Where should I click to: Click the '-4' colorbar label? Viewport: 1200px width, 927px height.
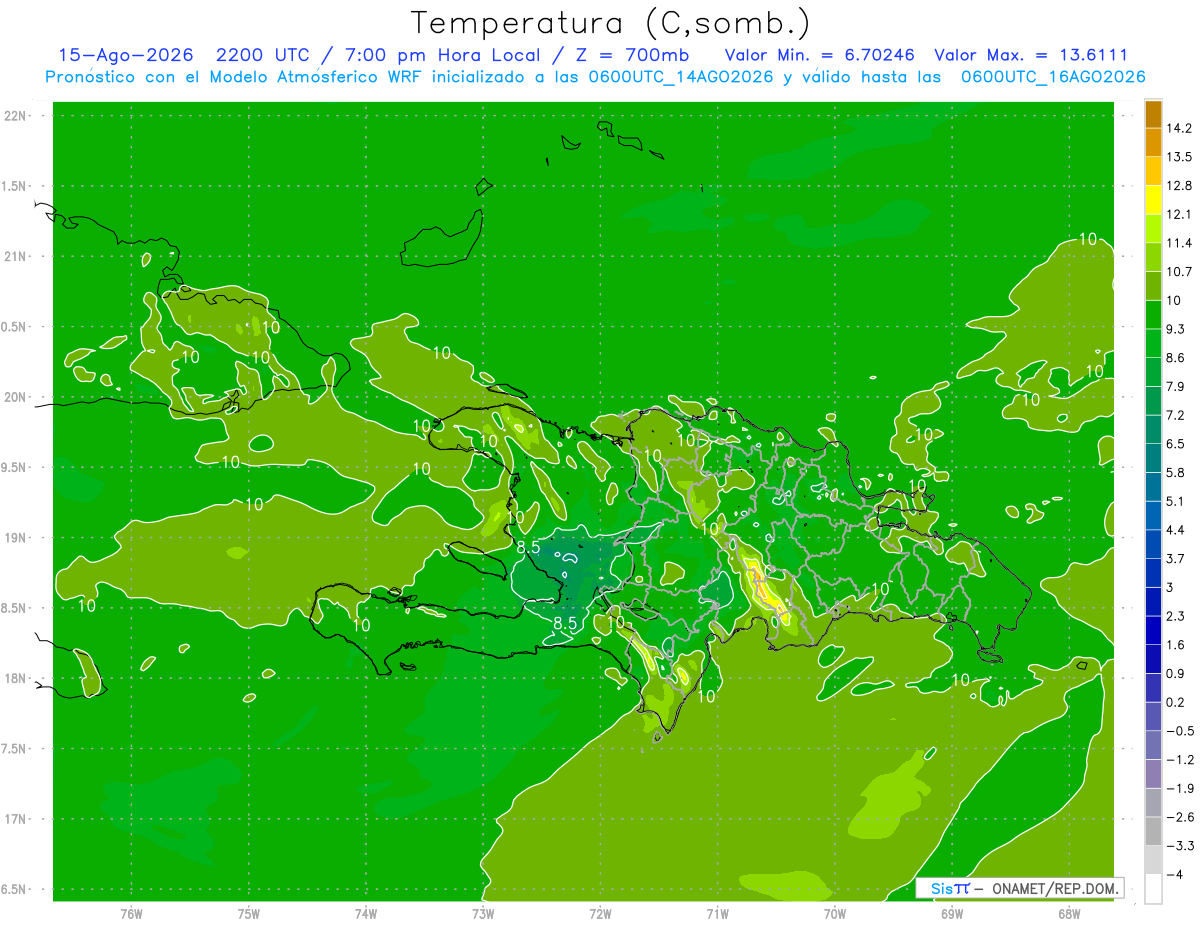[1174, 875]
